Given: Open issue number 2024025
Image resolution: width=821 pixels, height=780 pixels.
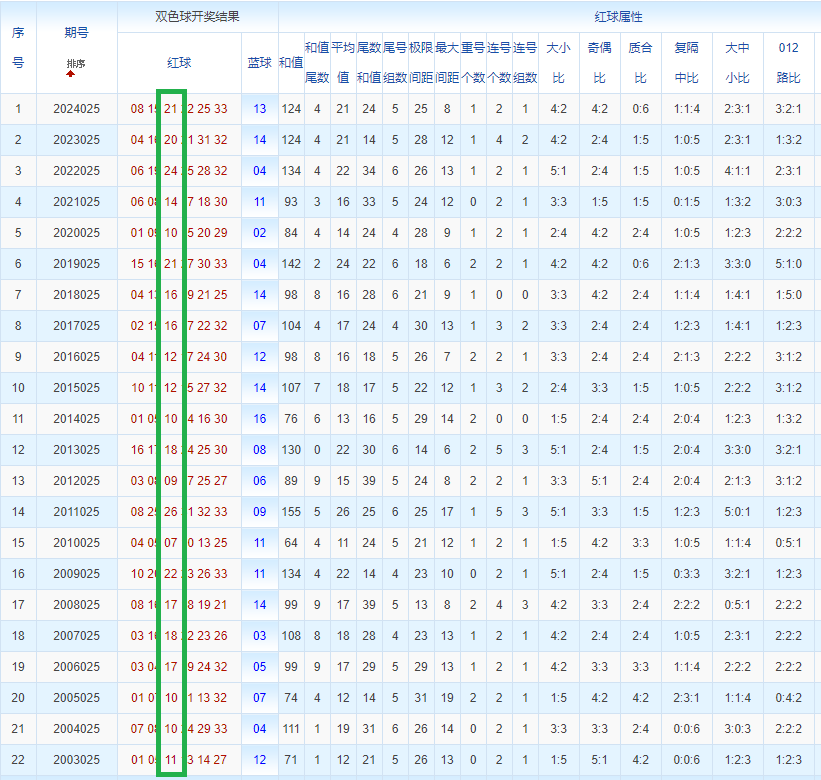Looking at the screenshot, I should click(76, 109).
